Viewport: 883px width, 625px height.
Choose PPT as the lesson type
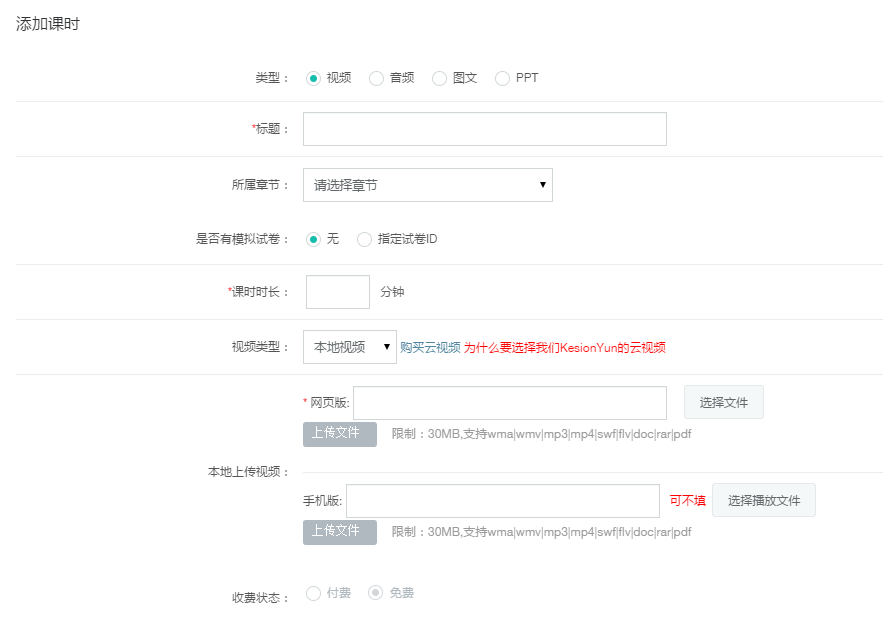pos(503,78)
